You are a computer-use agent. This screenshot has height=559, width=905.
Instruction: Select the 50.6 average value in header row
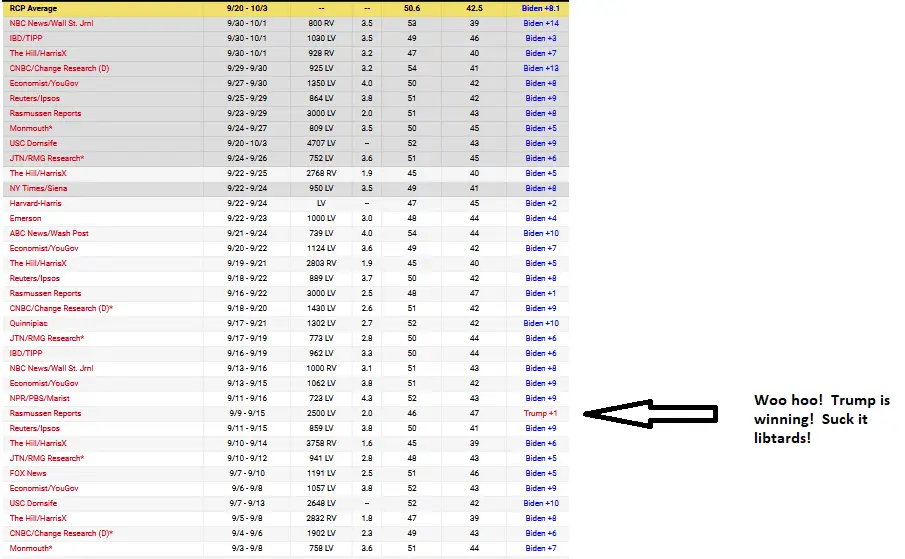point(412,8)
